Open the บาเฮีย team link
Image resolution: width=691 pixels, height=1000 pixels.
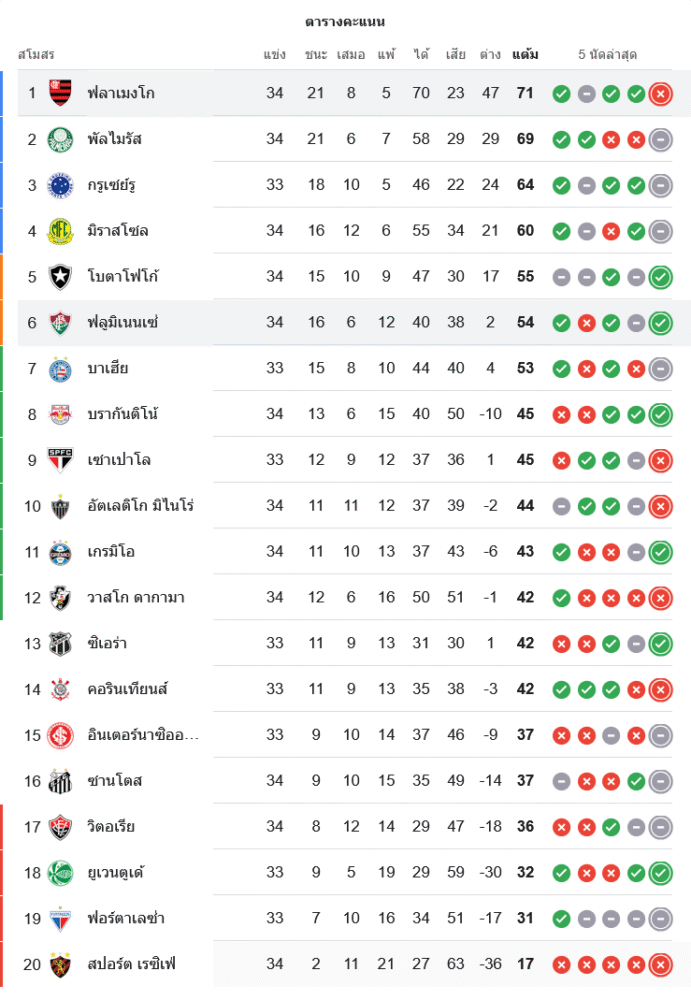click(x=108, y=369)
